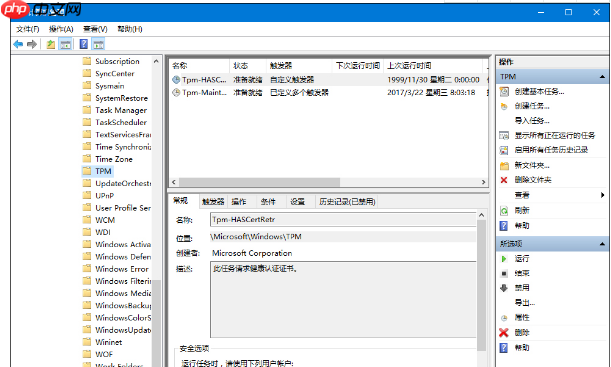This screenshot has height=367, width=611.
Task: Click 创建任务 in the Actions pane
Action: click(x=532, y=106)
